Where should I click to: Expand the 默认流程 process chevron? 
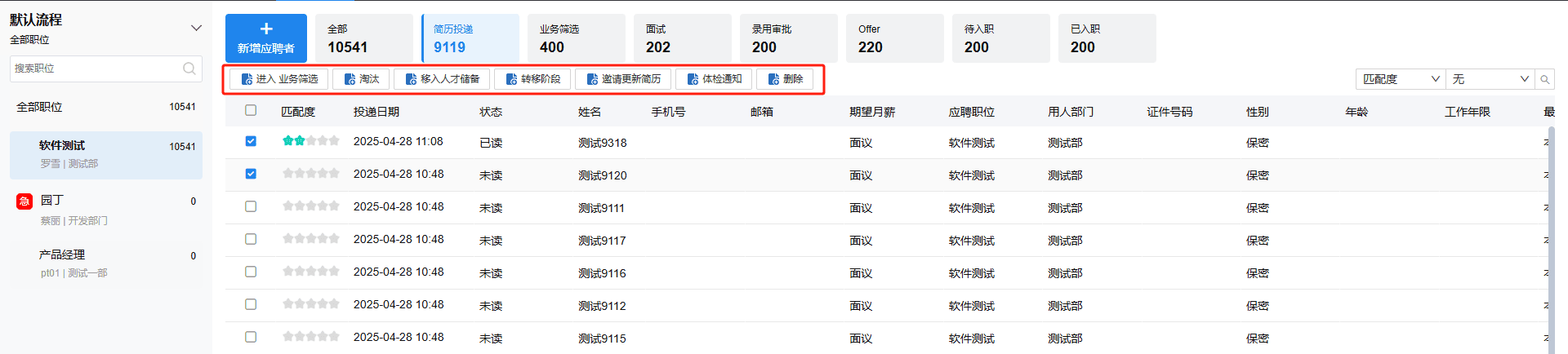pyautogui.click(x=196, y=28)
